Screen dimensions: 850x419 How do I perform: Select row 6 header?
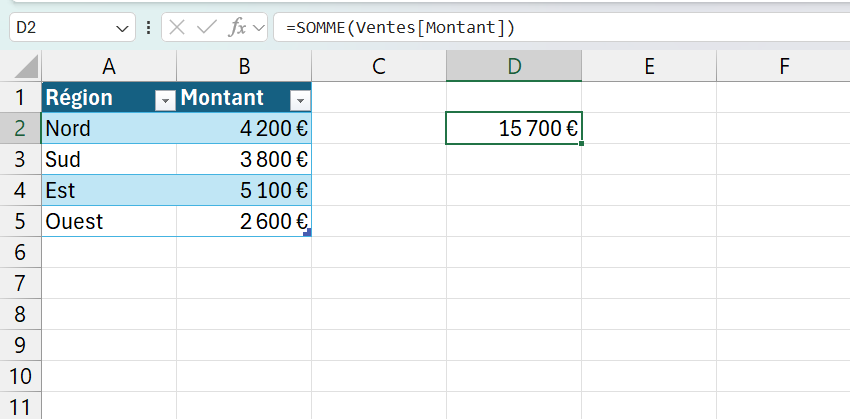click(21, 252)
